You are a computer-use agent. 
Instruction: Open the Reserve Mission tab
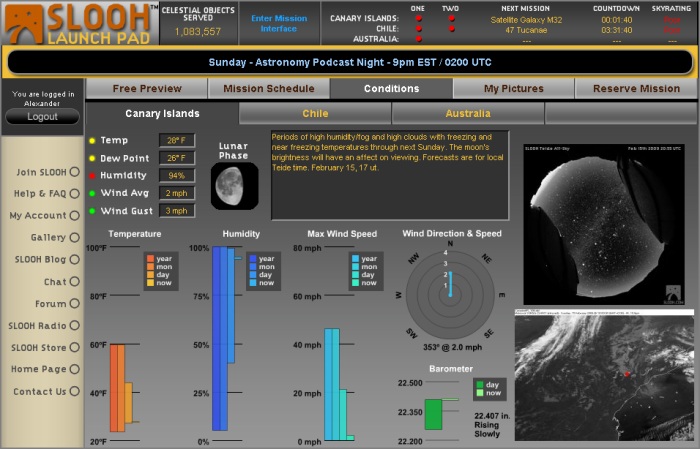point(636,88)
